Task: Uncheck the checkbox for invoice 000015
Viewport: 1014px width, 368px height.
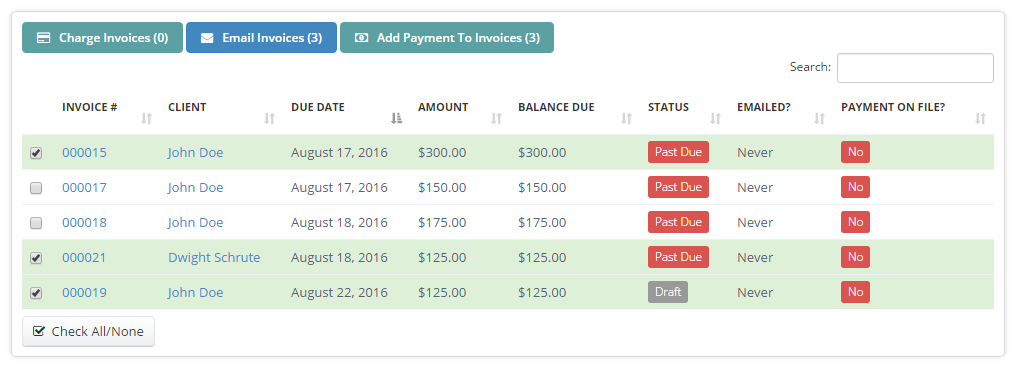Action: pos(36,153)
